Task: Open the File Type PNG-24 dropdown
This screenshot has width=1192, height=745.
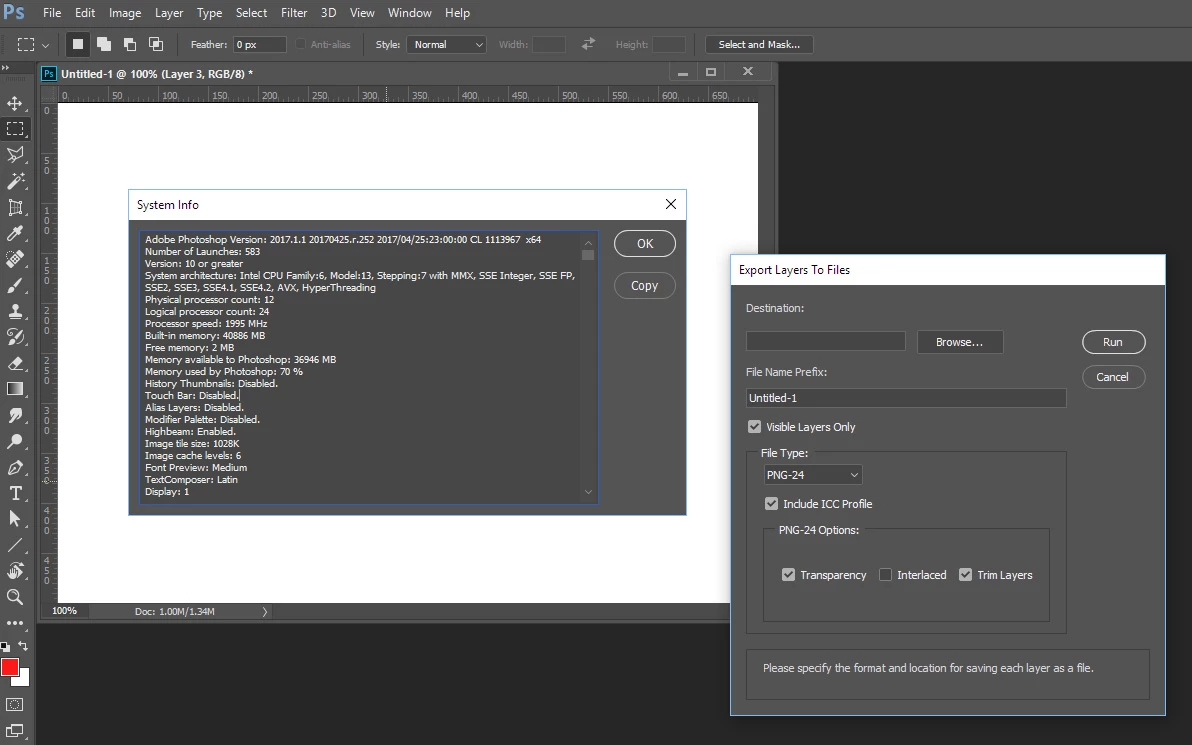Action: [x=813, y=474]
